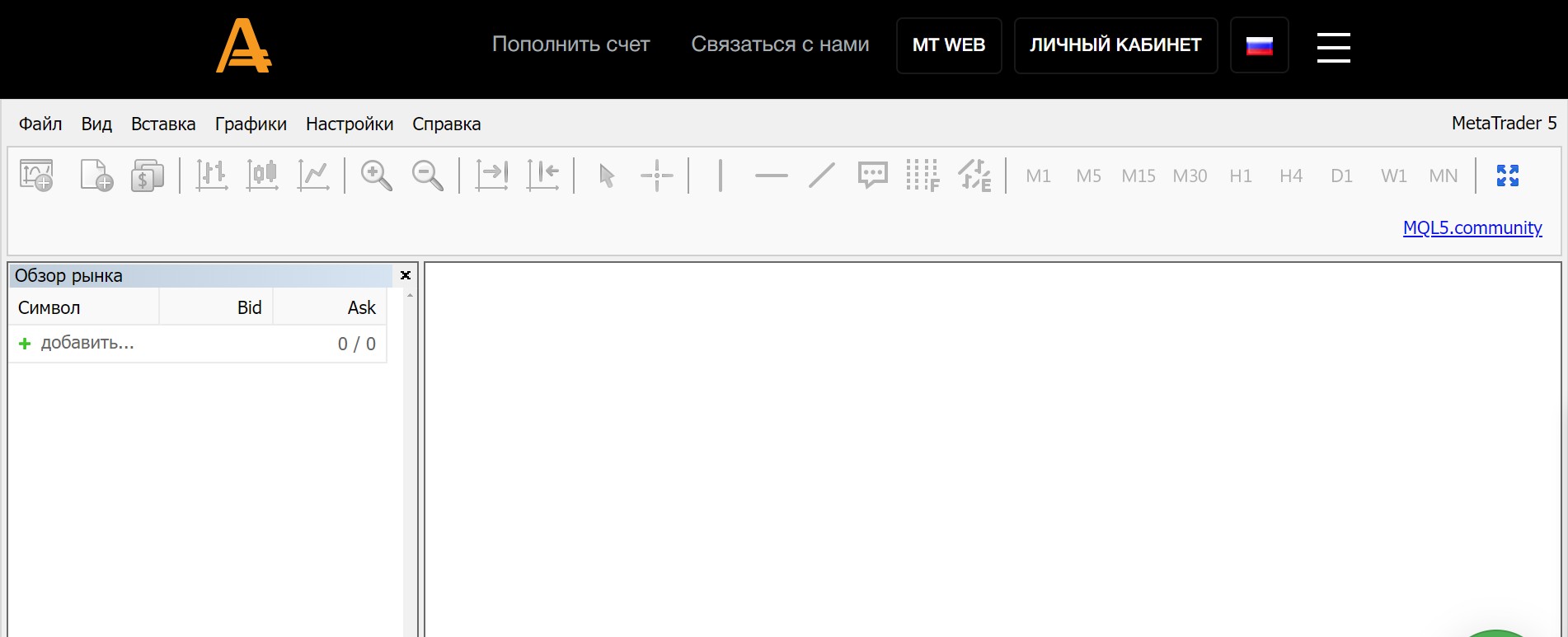The image size is (1568, 637).
Task: Click the MT WEB button
Action: pos(949,45)
